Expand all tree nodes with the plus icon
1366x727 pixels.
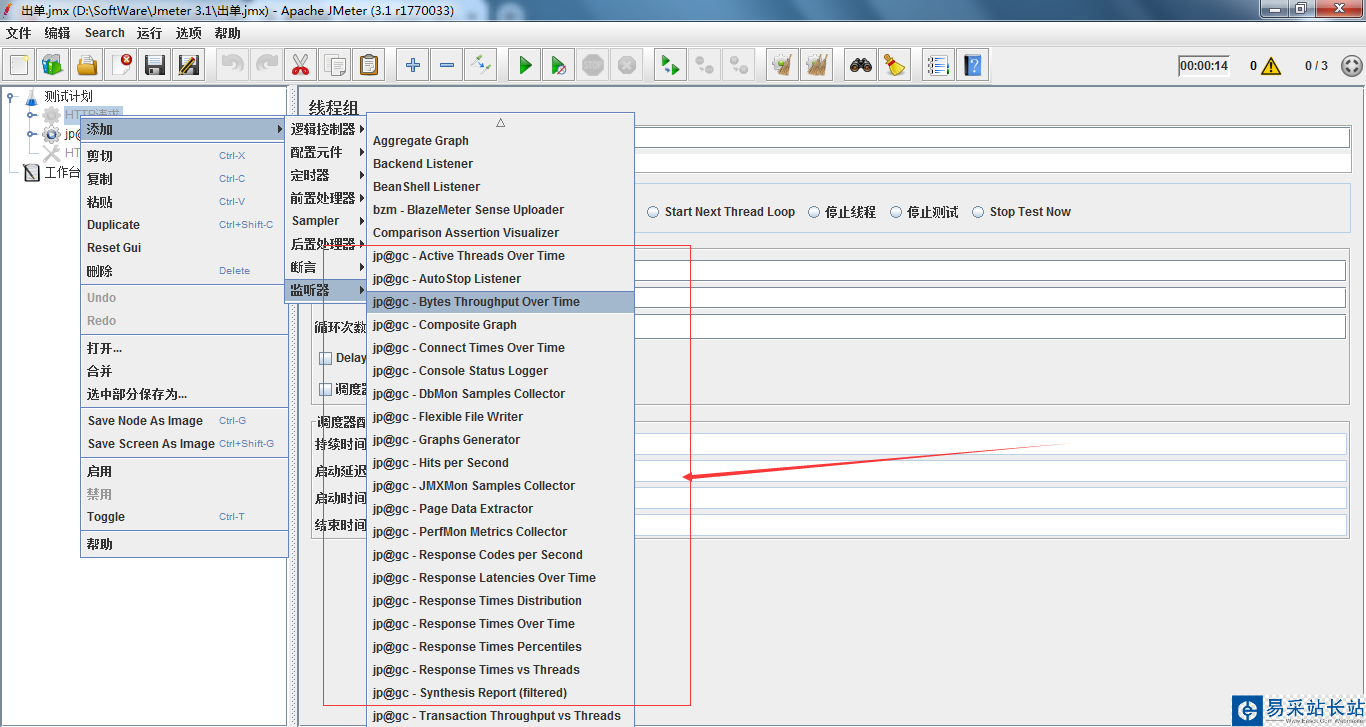click(x=412, y=66)
